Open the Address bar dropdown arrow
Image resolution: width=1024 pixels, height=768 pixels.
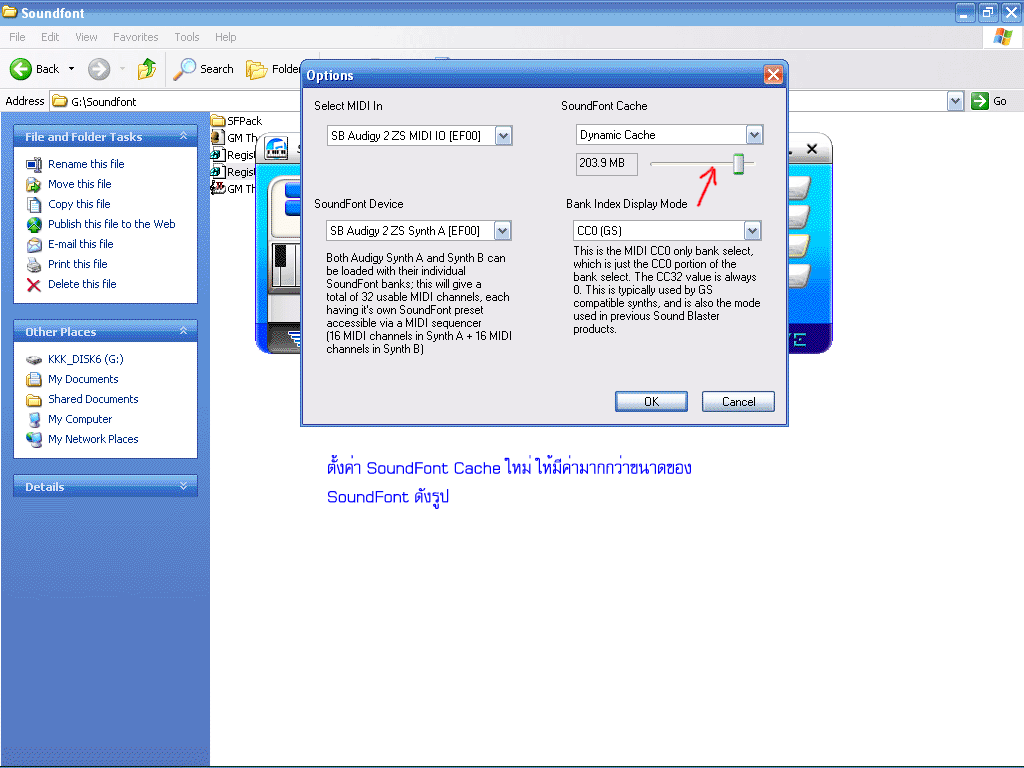tap(955, 101)
